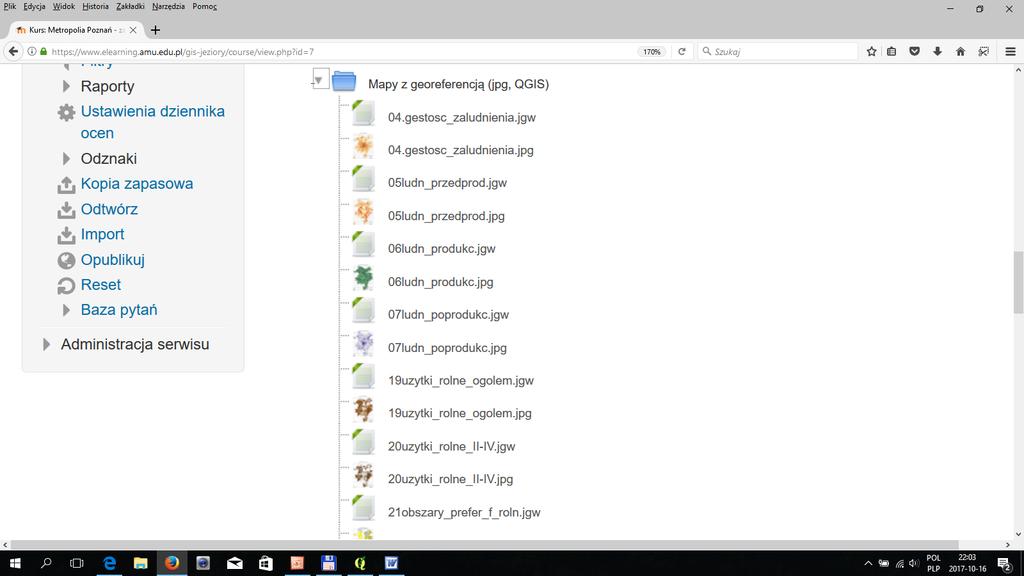The height and width of the screenshot is (576, 1024).
Task: Reload the page with refresh button
Action: point(682,52)
